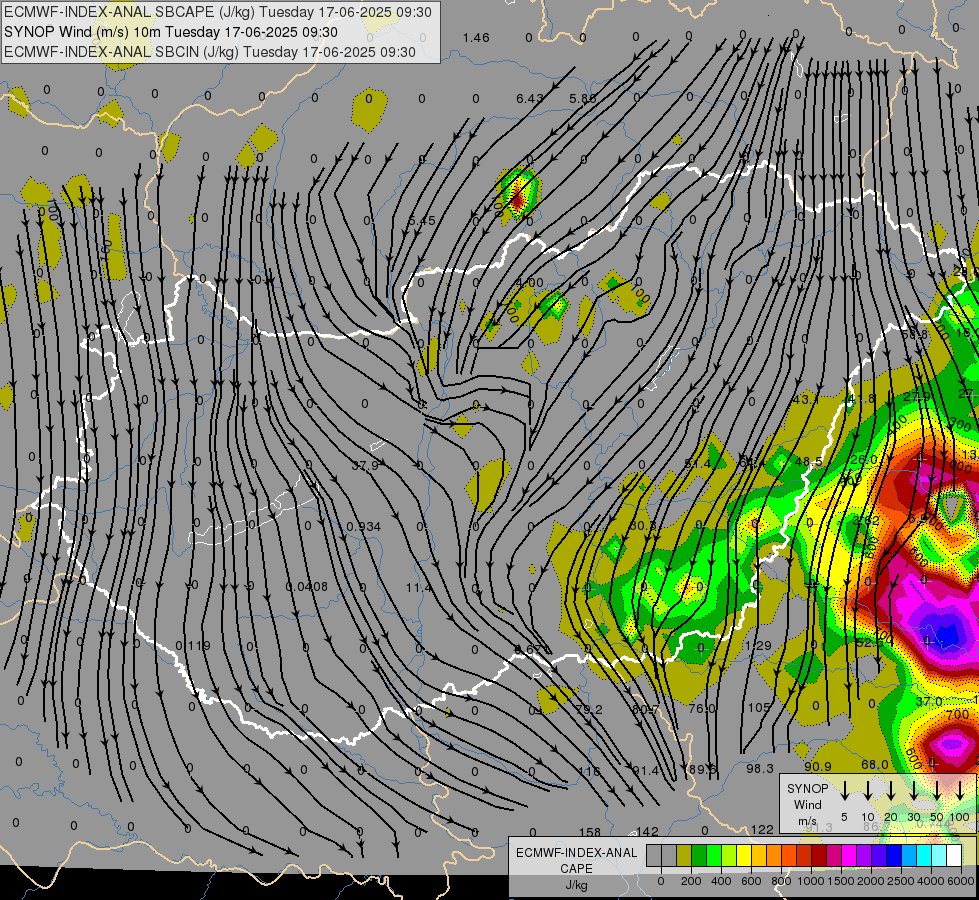Click the SBCIN title line in header

(210, 52)
